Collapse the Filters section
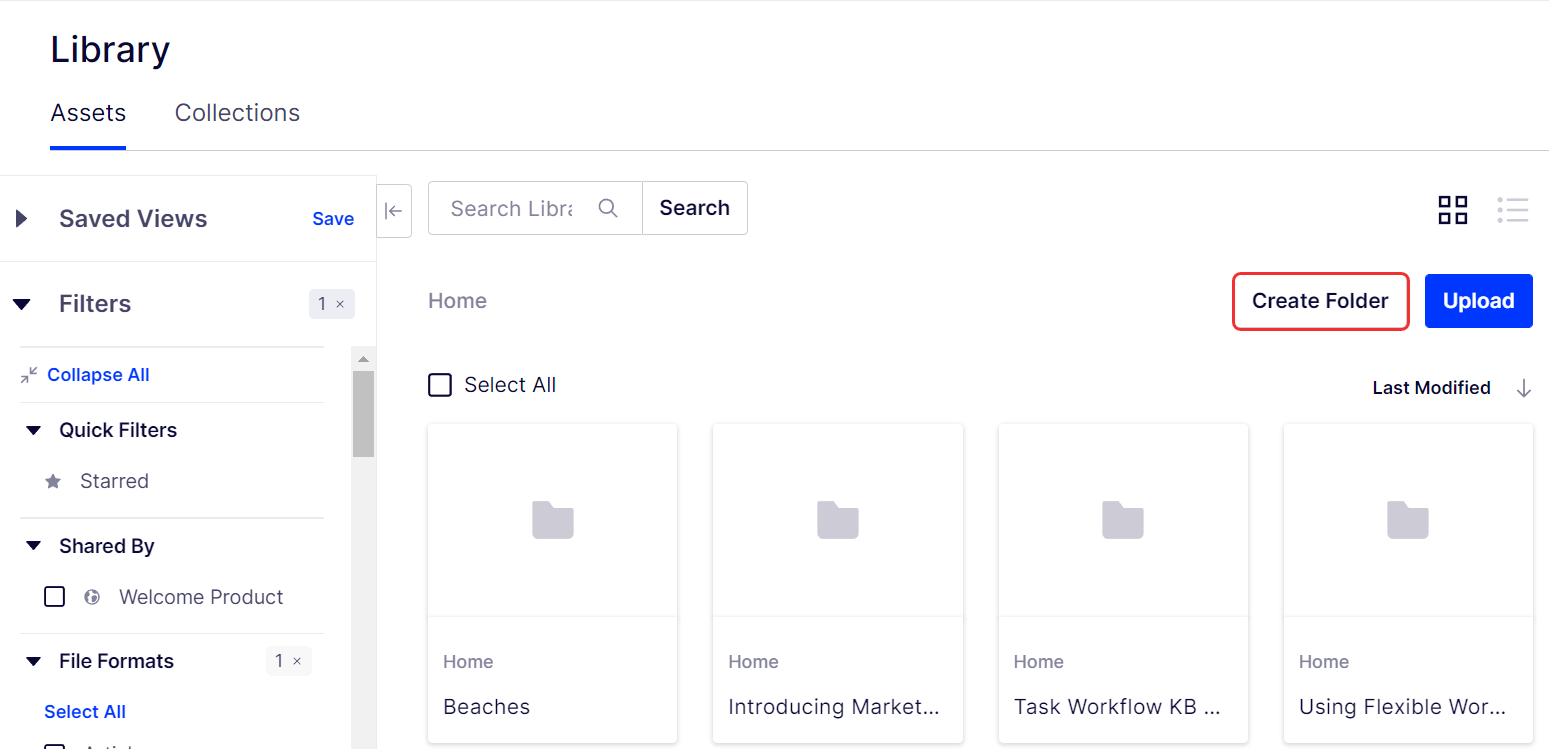The height and width of the screenshot is (749, 1549). 22,304
